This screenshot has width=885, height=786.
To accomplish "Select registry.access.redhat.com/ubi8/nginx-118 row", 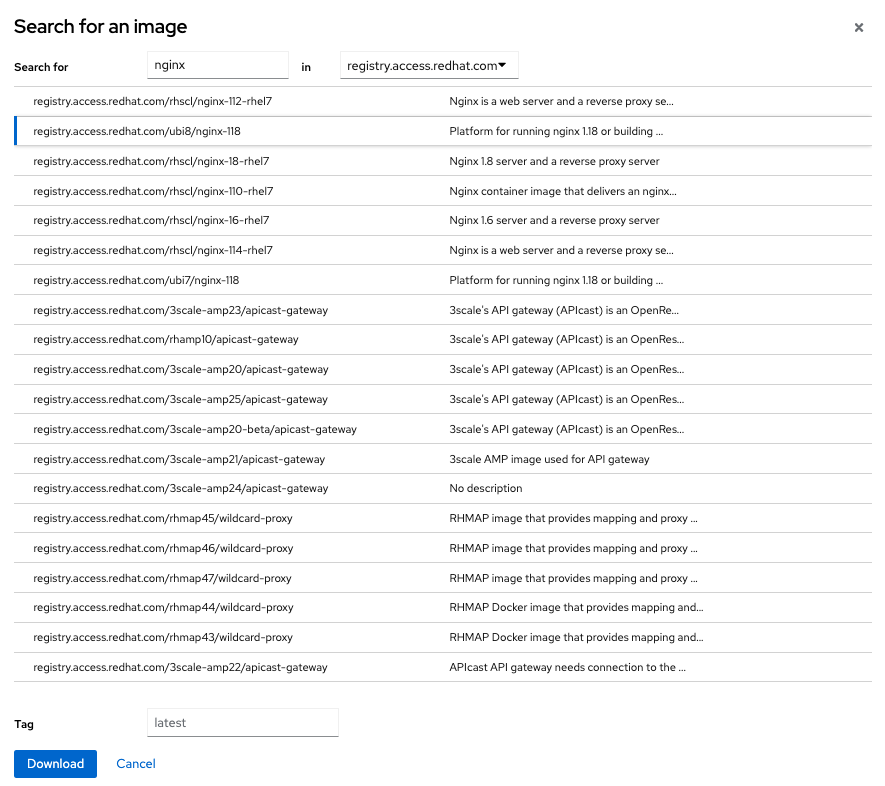I will tap(442, 131).
